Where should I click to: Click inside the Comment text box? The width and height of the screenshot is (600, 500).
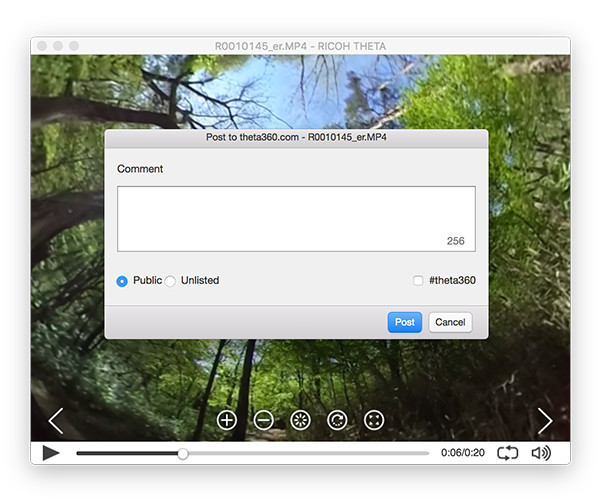click(x=296, y=218)
